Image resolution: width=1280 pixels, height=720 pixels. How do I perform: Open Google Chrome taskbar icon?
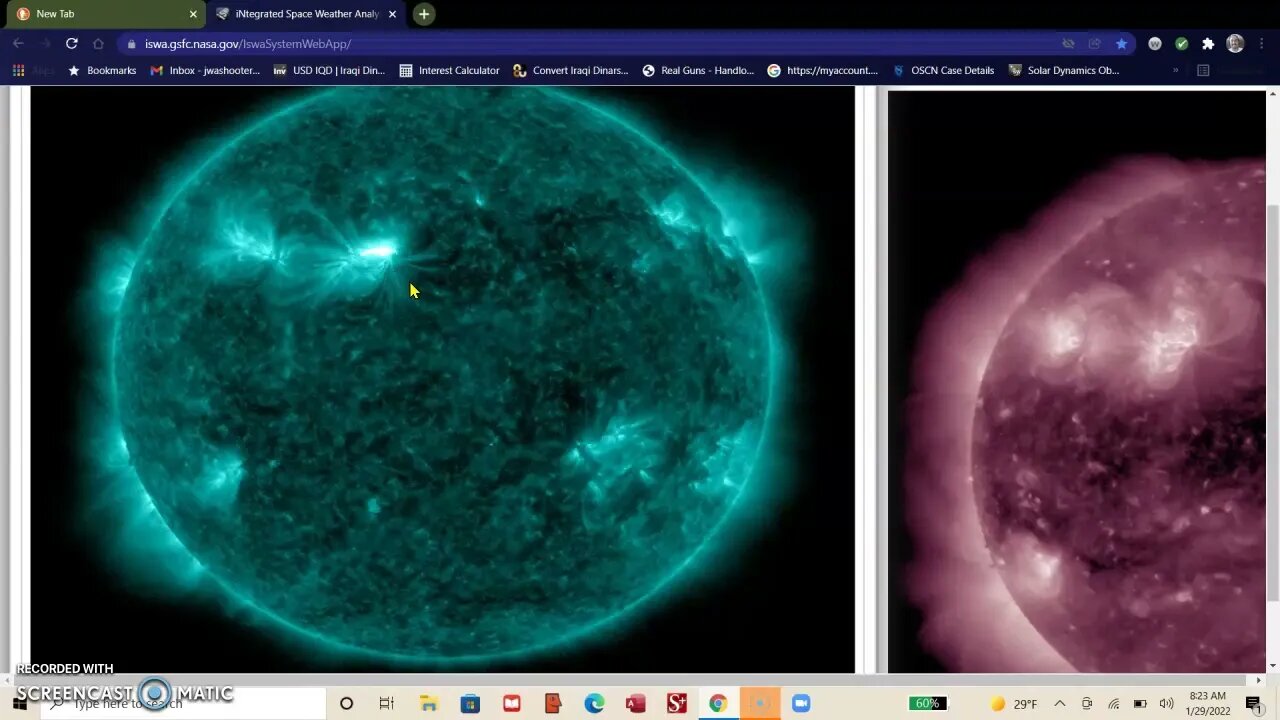click(718, 703)
